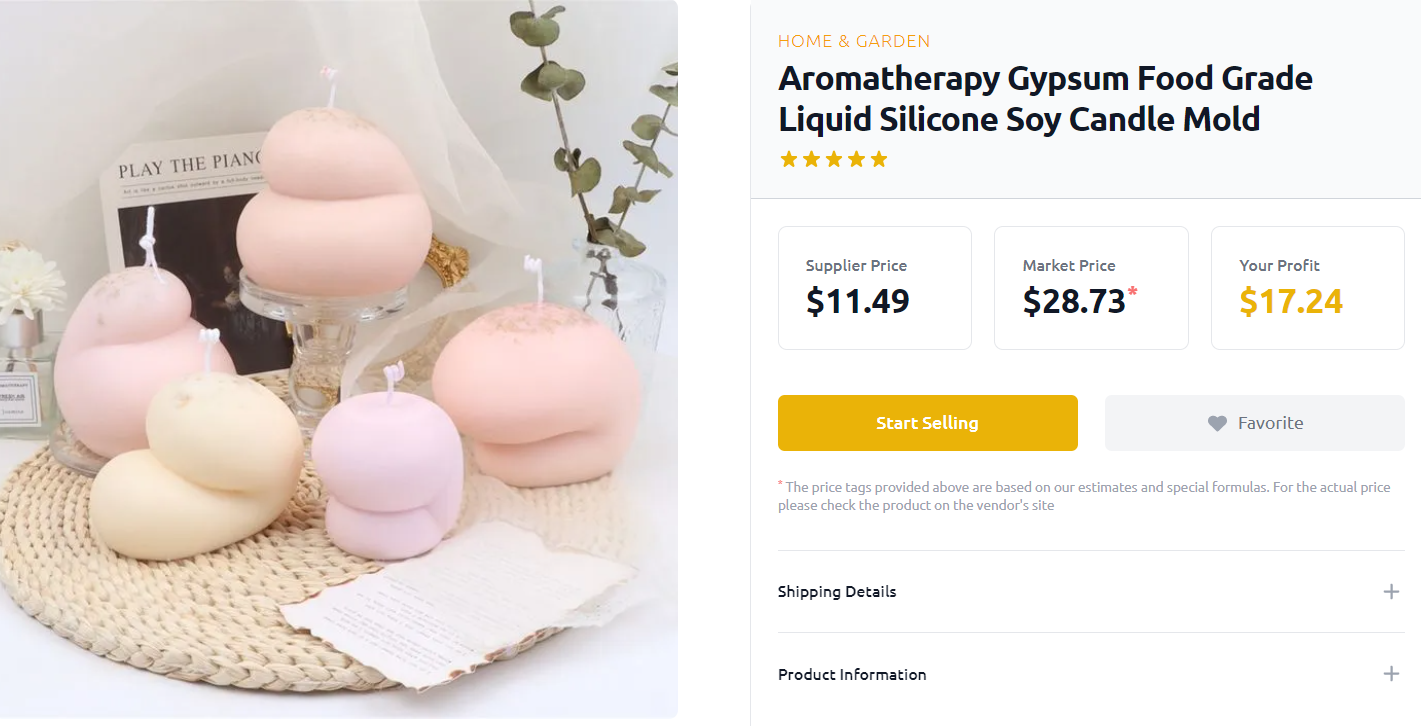Click the plus icon next to Shipping Details

tap(1391, 591)
